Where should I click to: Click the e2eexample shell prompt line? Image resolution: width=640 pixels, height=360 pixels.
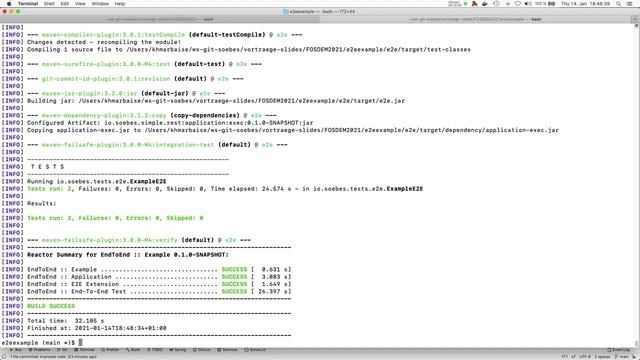point(42,342)
